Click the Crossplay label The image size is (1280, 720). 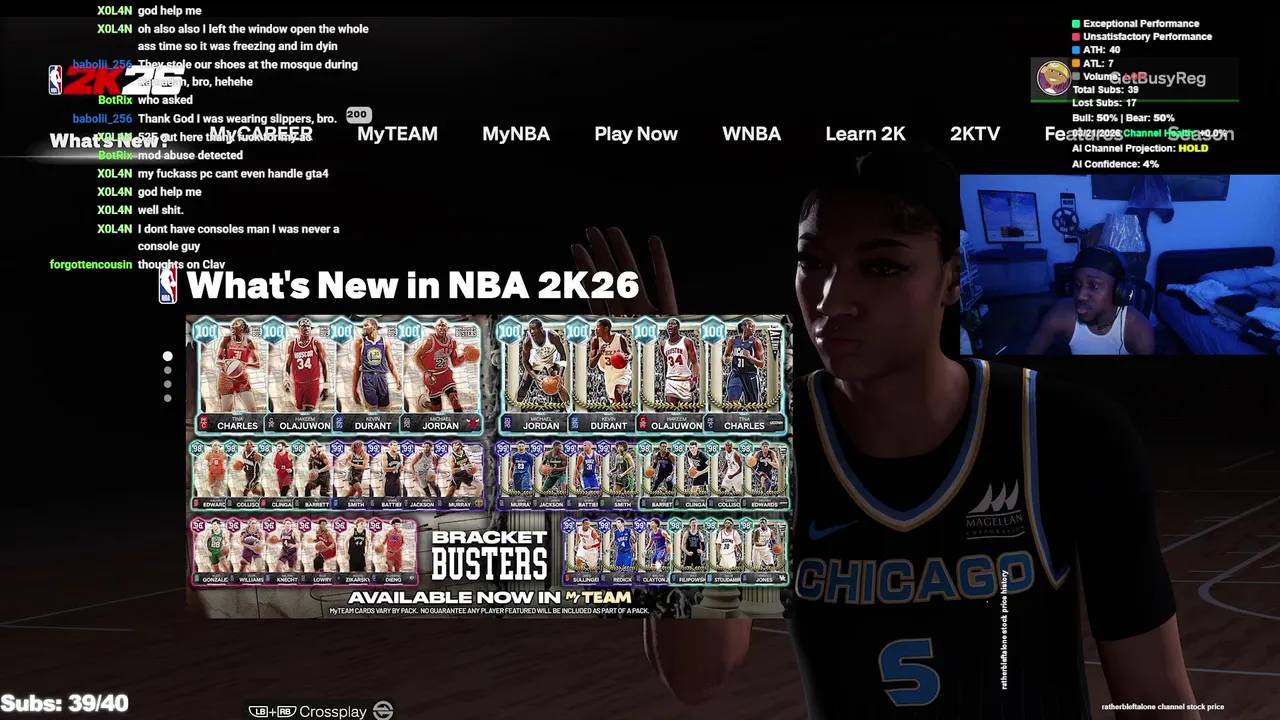tap(333, 712)
